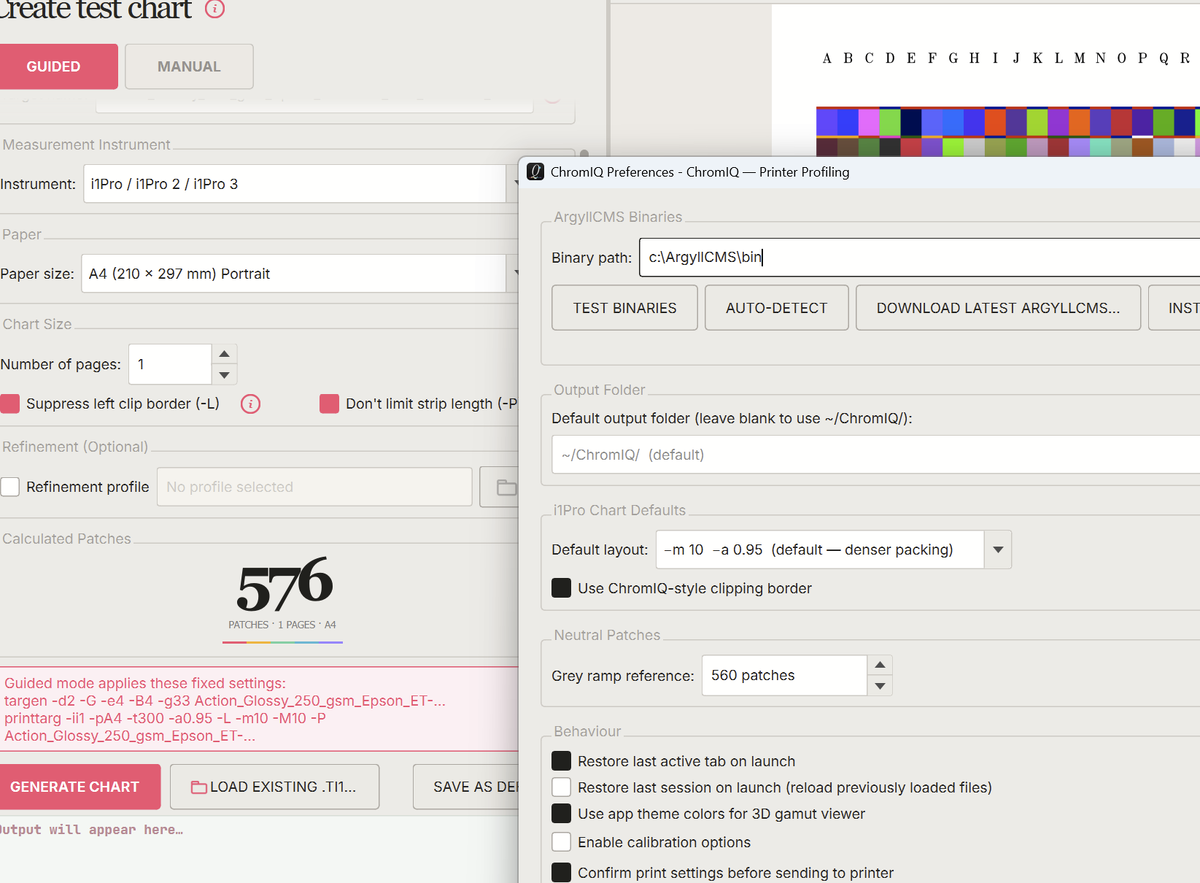Enable calibration options checkbox
The height and width of the screenshot is (883, 1200).
tap(562, 842)
